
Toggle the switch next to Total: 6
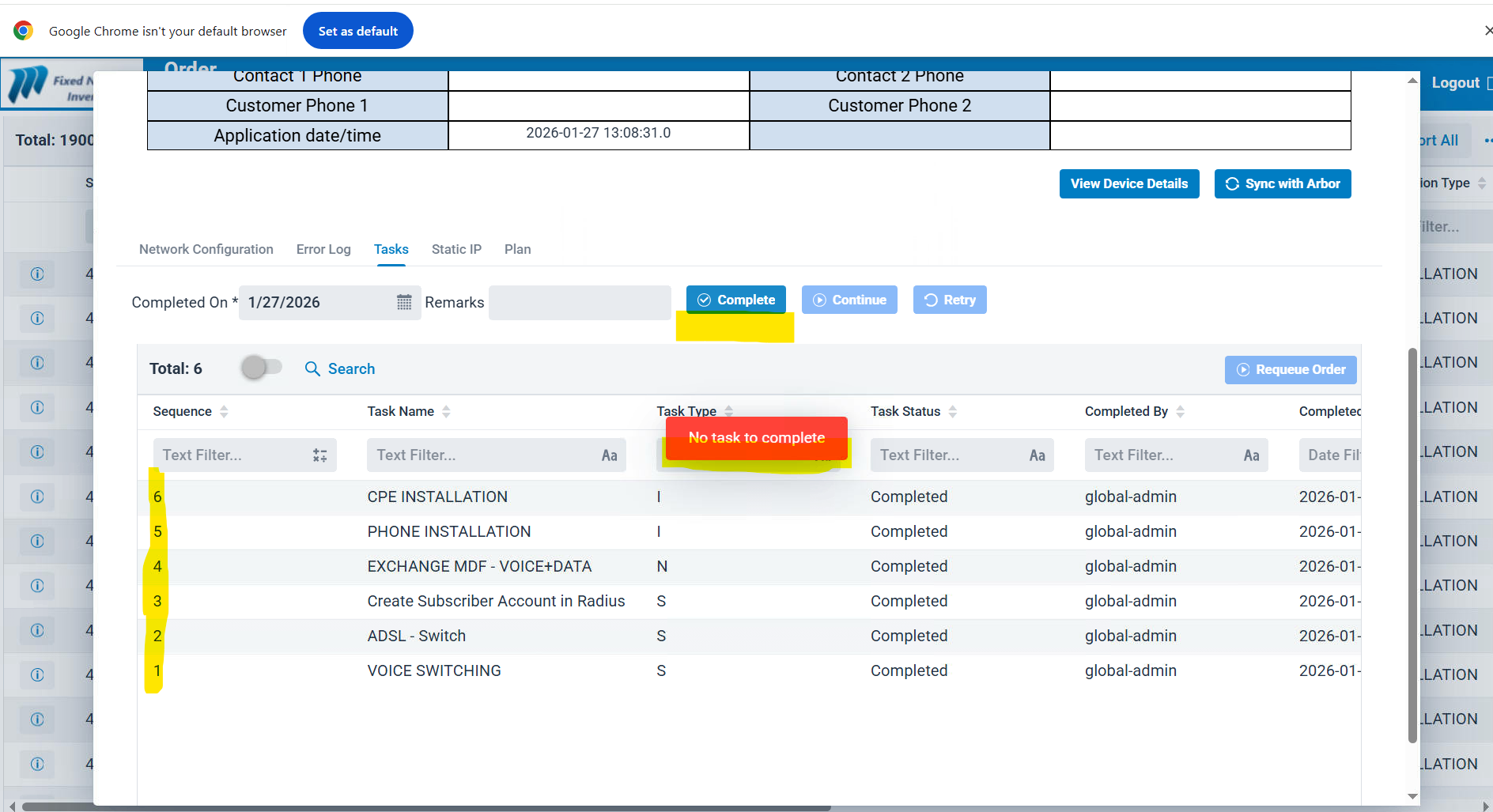point(262,368)
